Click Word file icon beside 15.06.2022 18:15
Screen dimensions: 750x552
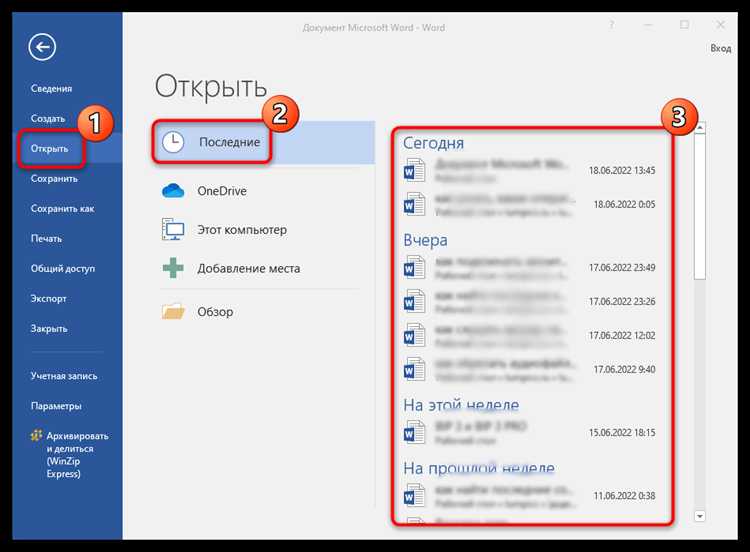[414, 433]
